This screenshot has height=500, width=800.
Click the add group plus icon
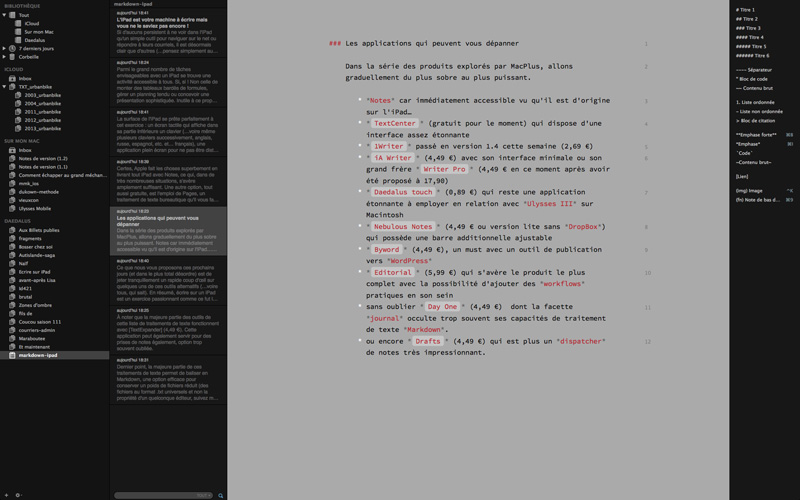pyautogui.click(x=7, y=495)
